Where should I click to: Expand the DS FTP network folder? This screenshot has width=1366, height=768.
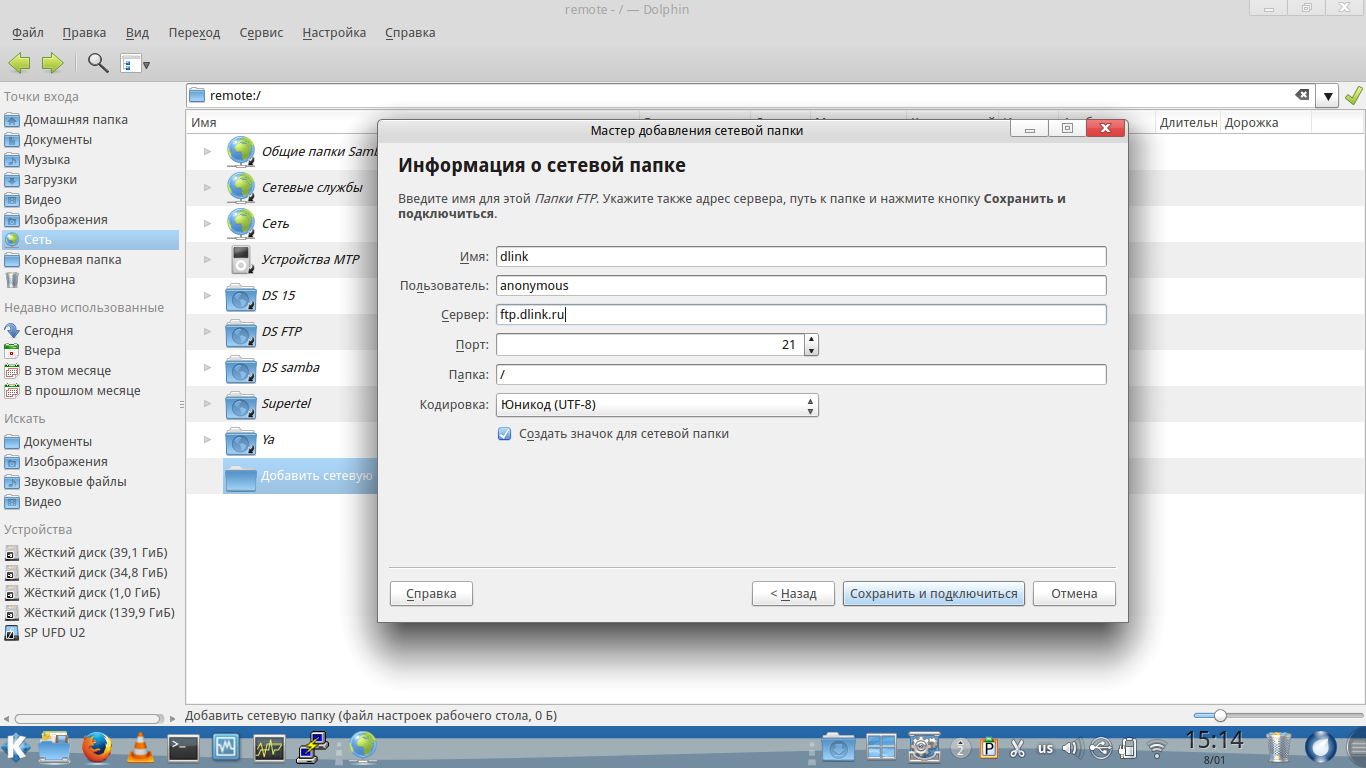pyautogui.click(x=208, y=332)
